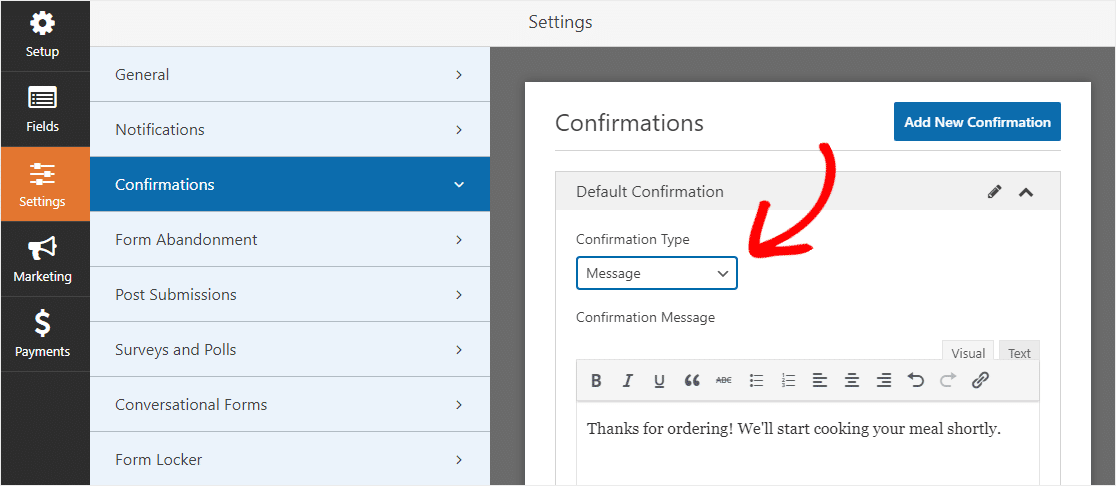Image resolution: width=1116 pixels, height=486 pixels.
Task: Collapse the Default Confirmation panel
Action: (x=1026, y=191)
